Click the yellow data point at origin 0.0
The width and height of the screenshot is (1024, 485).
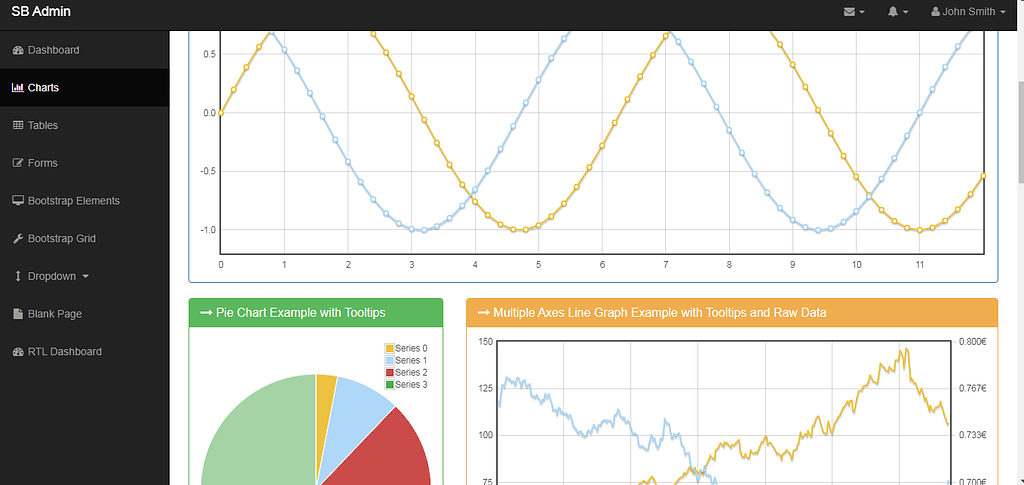(x=221, y=113)
